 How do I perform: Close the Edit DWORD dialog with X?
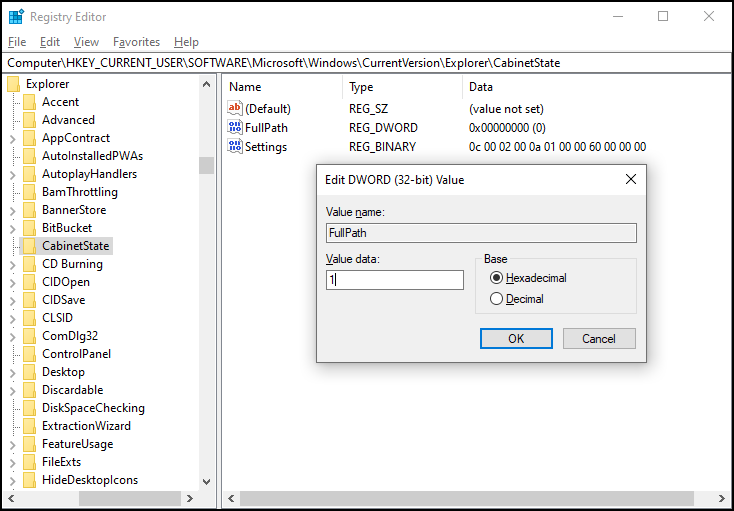tap(631, 179)
